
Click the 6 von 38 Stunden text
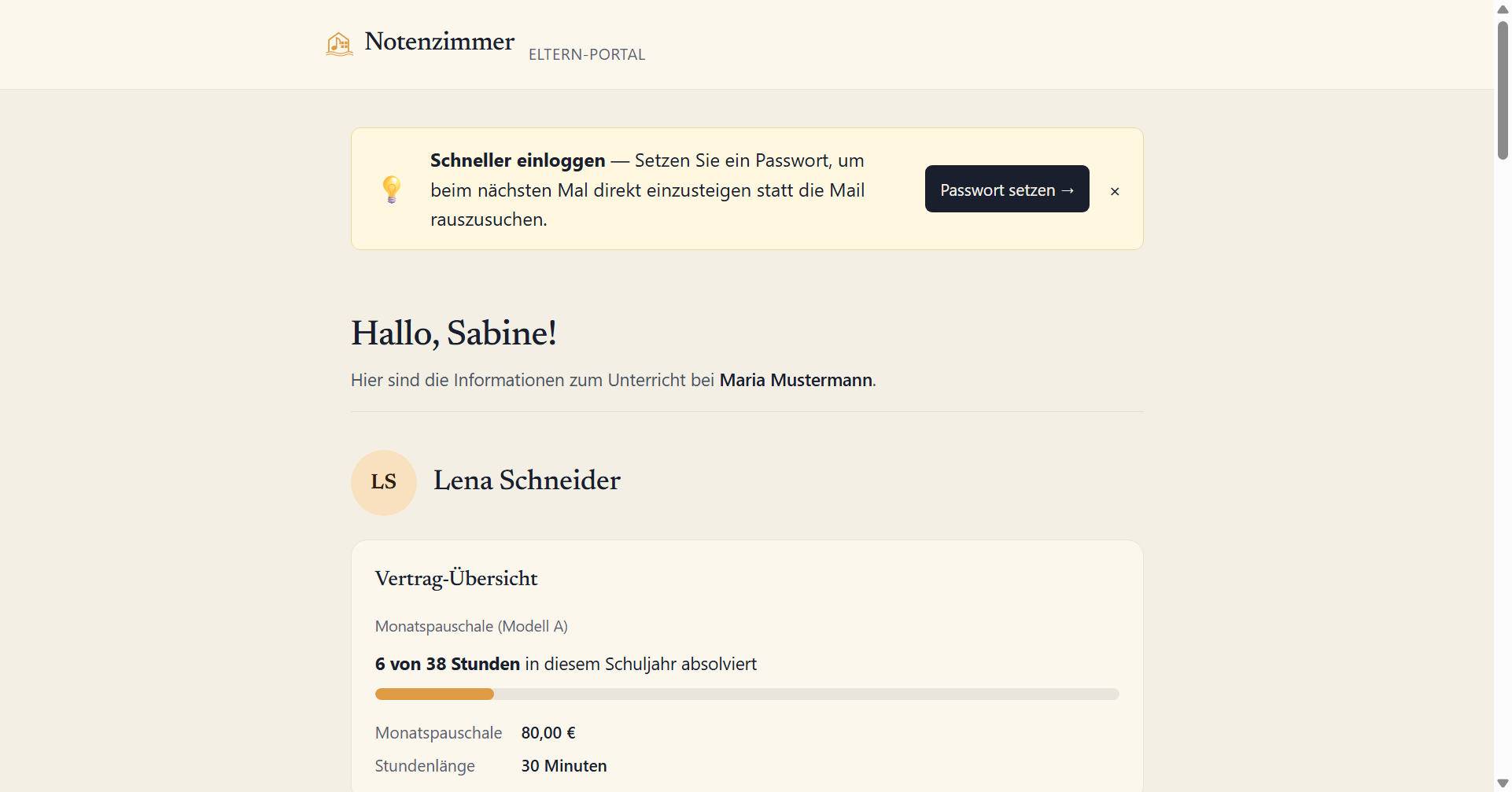pos(447,664)
